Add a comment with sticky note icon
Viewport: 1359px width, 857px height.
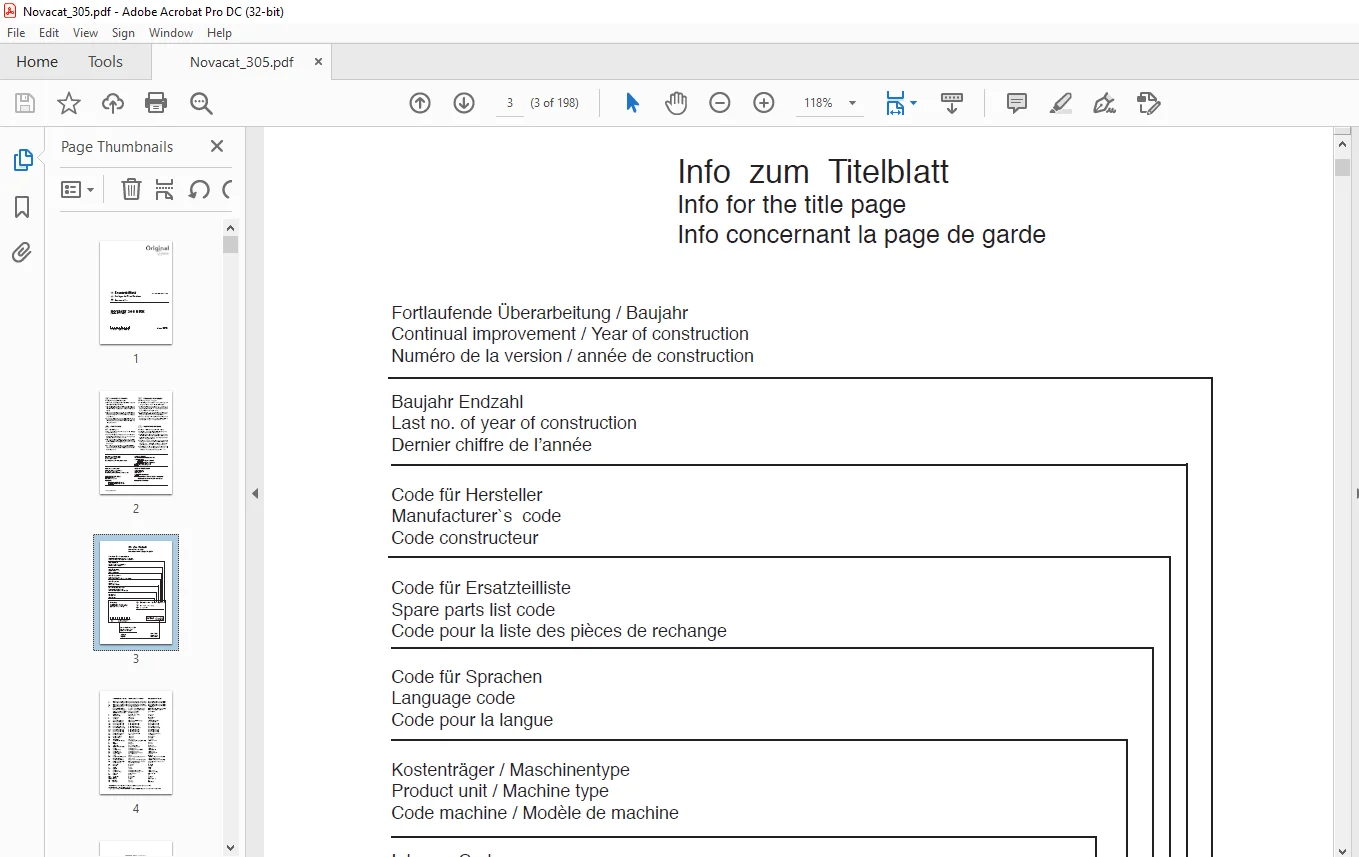pos(1017,103)
